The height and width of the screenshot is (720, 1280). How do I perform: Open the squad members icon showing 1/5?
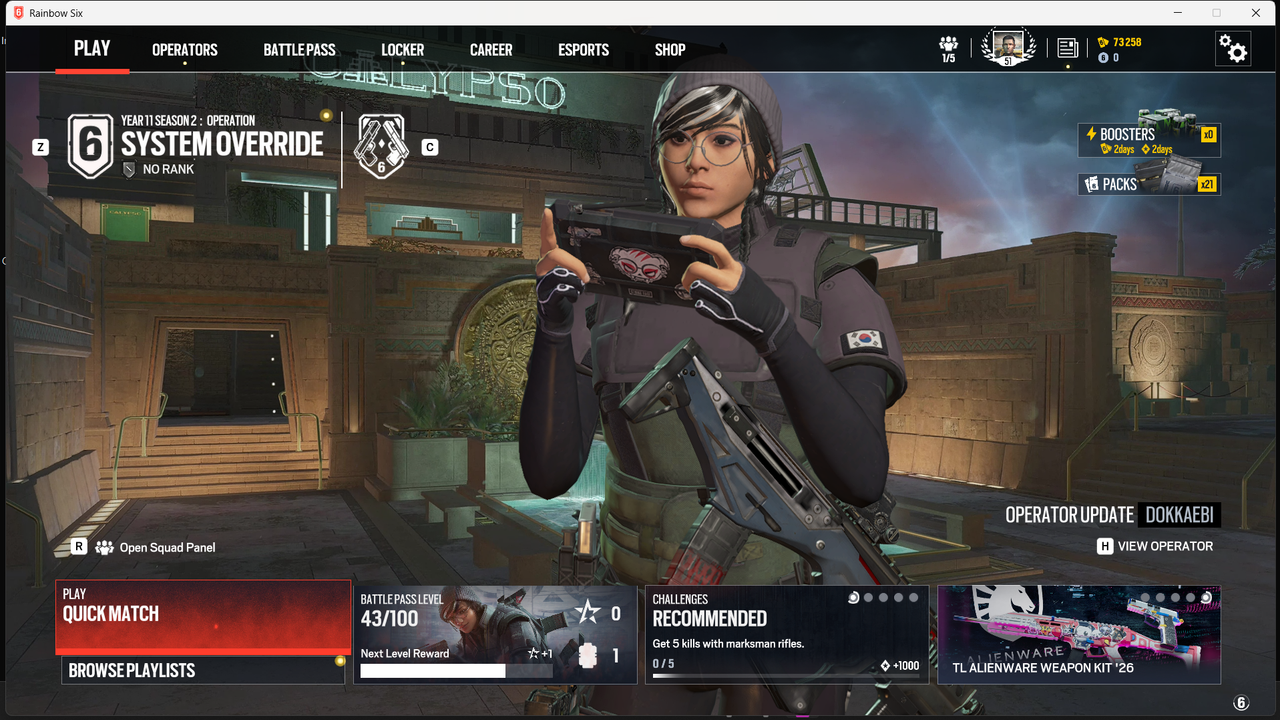coord(948,49)
